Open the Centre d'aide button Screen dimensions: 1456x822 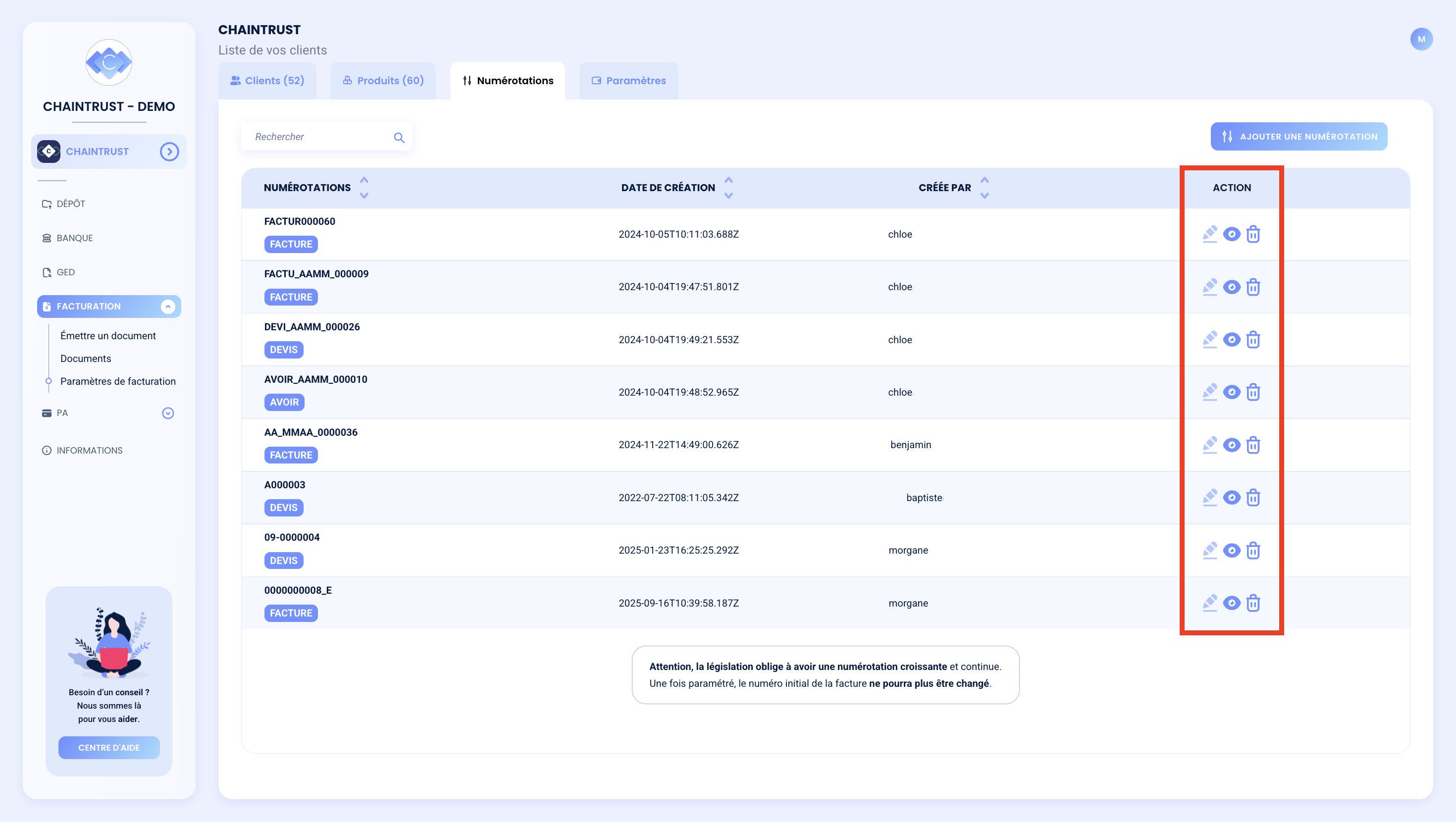pyautogui.click(x=108, y=747)
